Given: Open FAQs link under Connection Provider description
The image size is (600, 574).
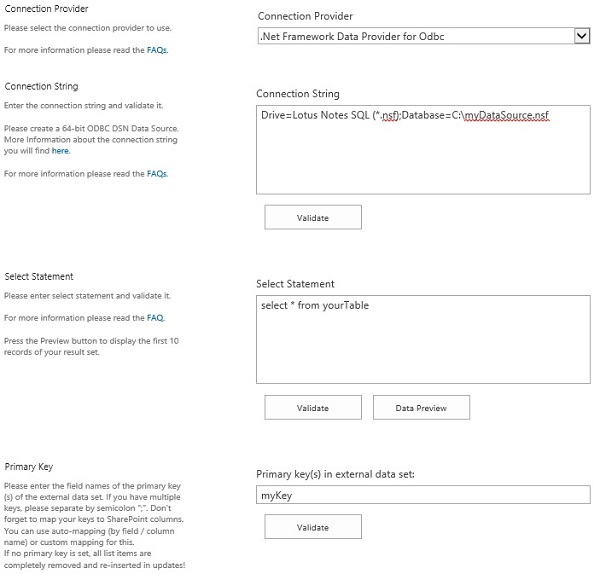Looking at the screenshot, I should 157,49.
